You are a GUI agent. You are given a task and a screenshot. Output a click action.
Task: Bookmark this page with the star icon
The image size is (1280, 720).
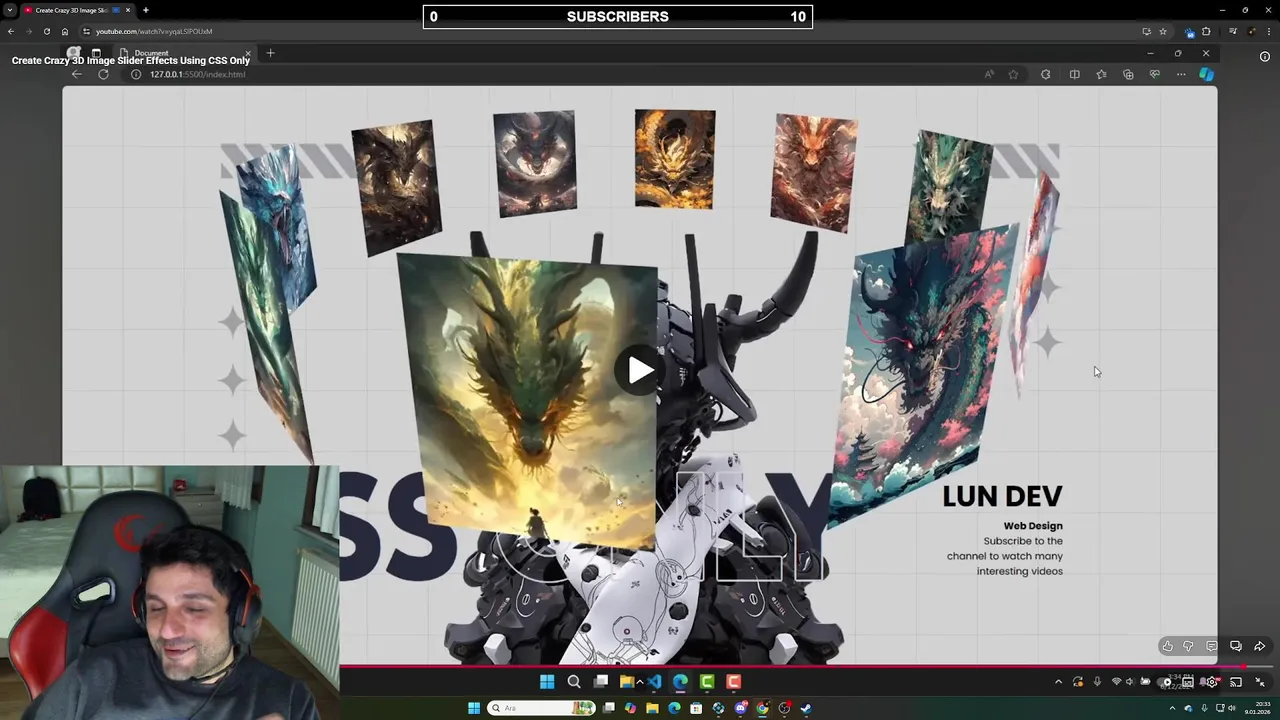(x=1163, y=31)
